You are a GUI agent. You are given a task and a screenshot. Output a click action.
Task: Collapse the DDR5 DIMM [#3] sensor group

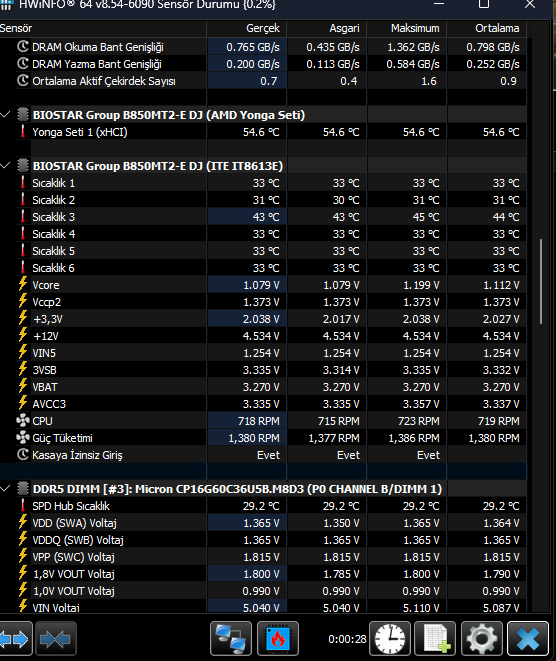tap(5, 489)
